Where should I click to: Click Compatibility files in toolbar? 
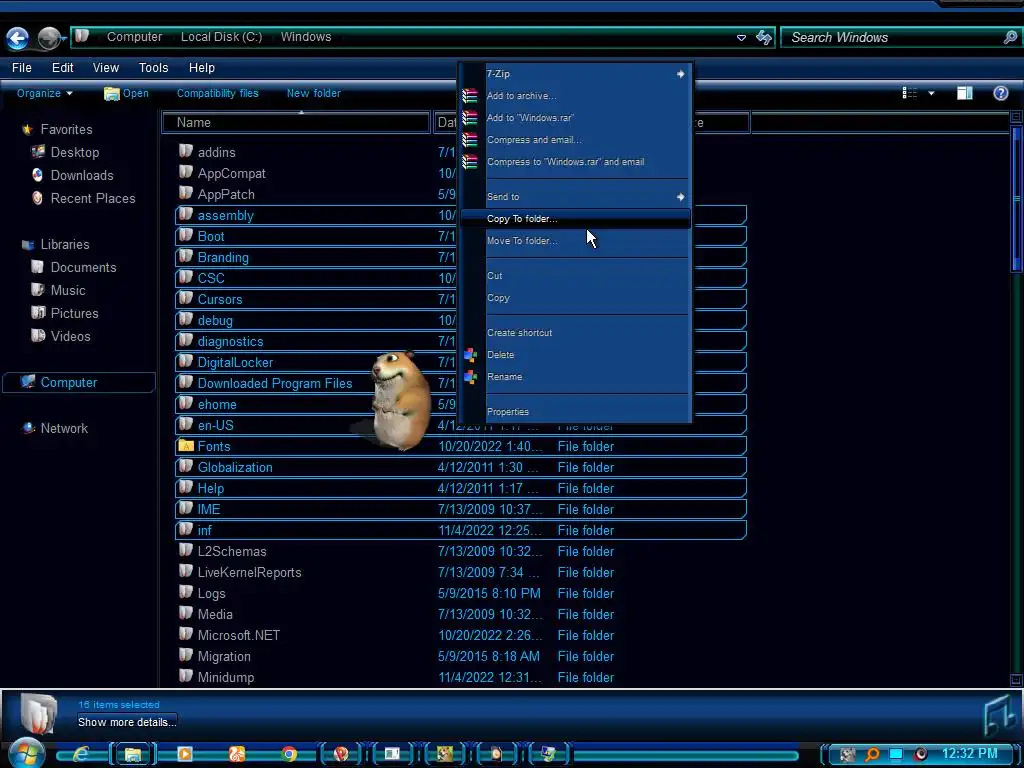click(217, 93)
